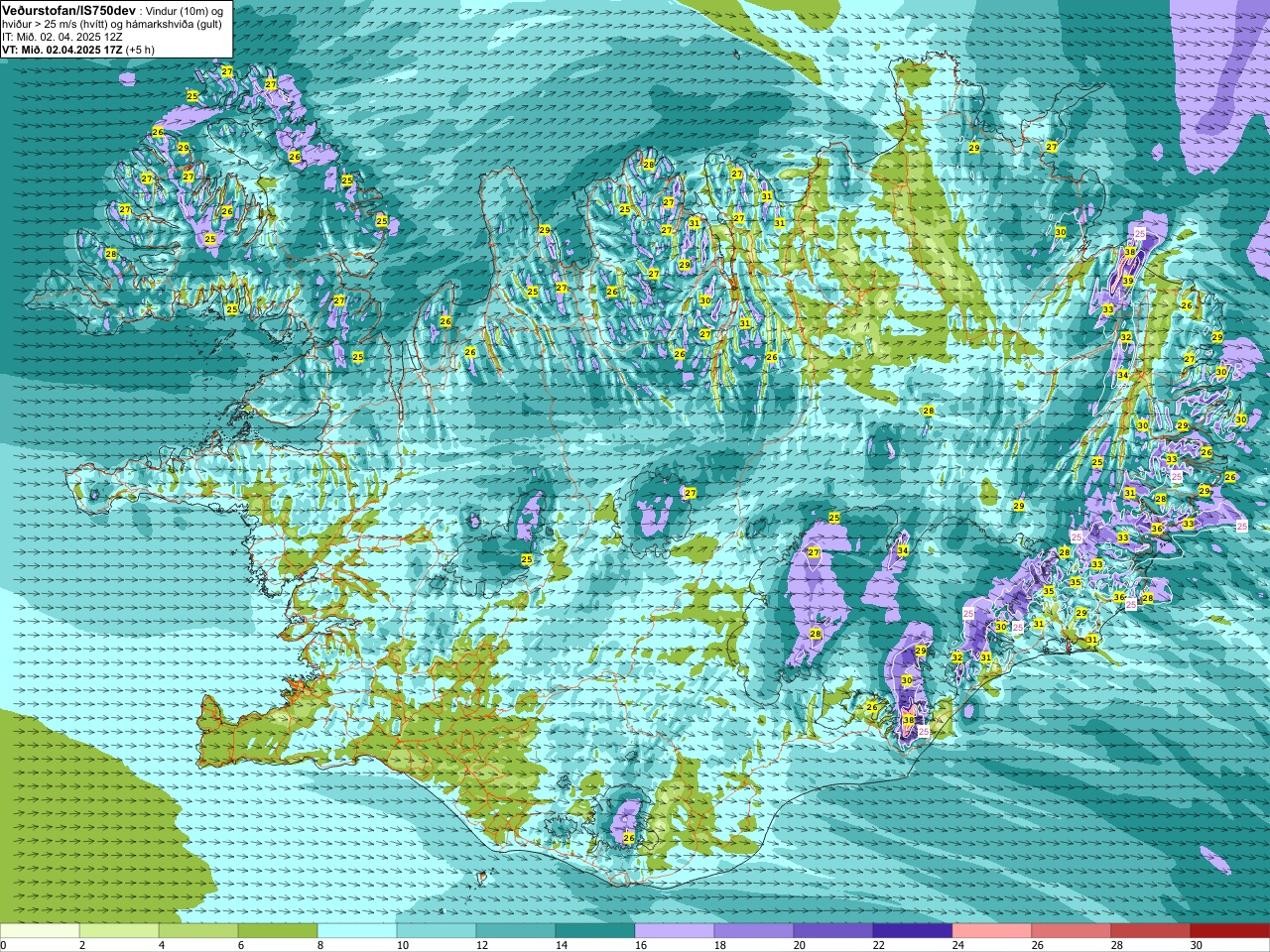Pick the 10–12 light teal legend swatch

pyautogui.click(x=437, y=931)
